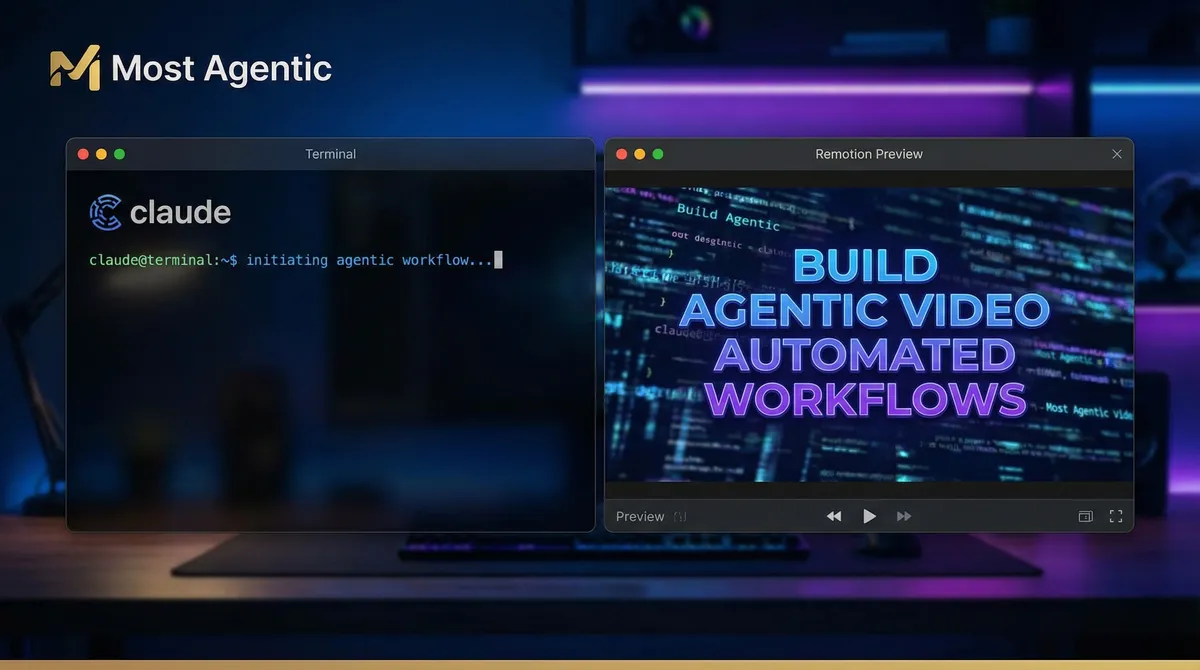Viewport: 1200px width, 670px height.
Task: Close Remotion Preview with the X button
Action: point(1117,154)
